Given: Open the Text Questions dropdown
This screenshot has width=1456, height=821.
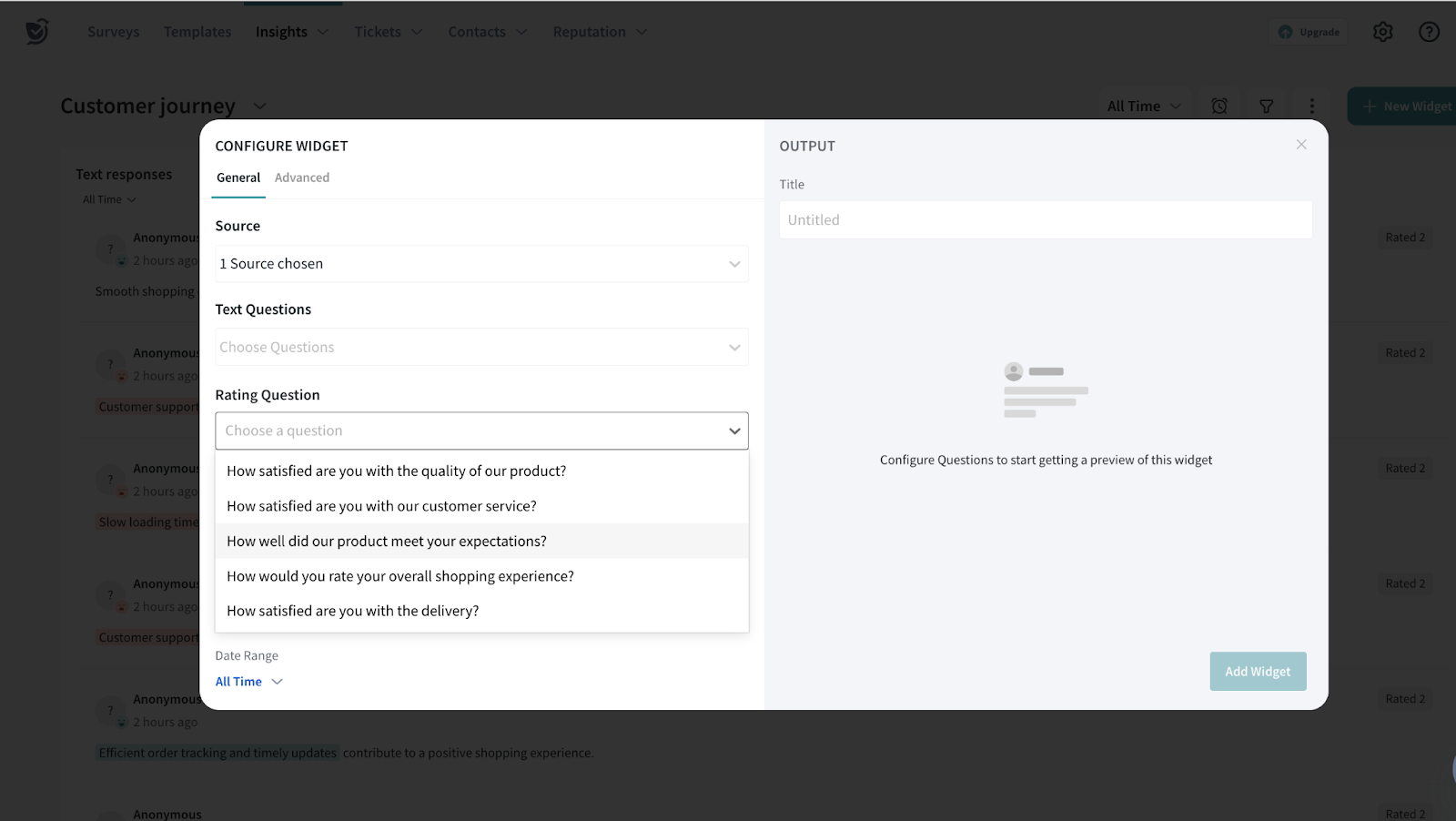Looking at the screenshot, I should point(480,348).
